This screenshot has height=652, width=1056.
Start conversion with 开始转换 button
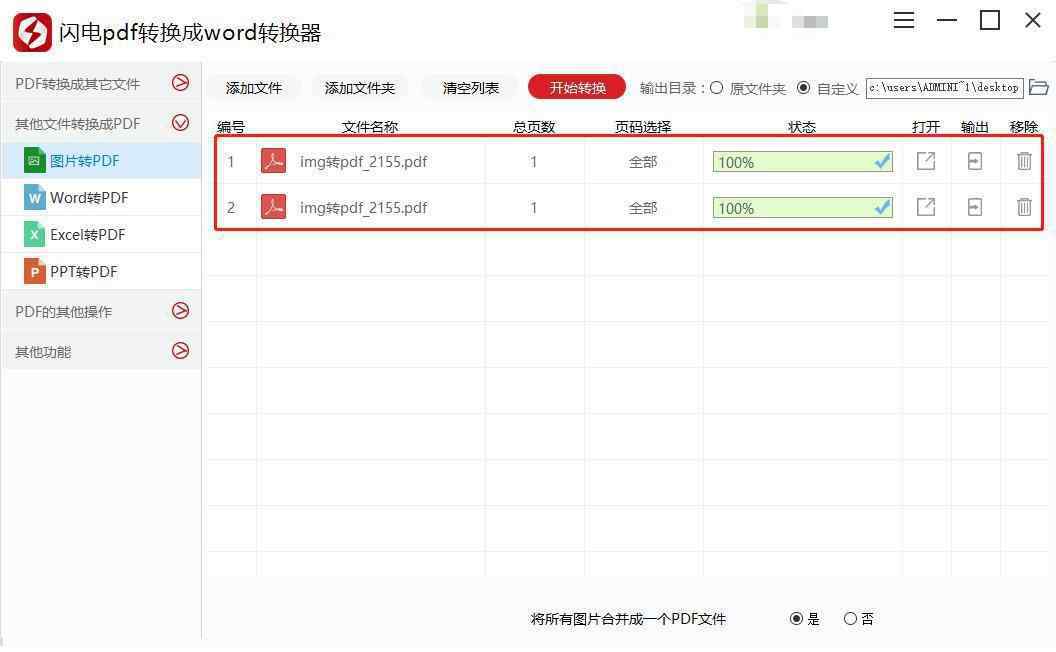click(577, 88)
